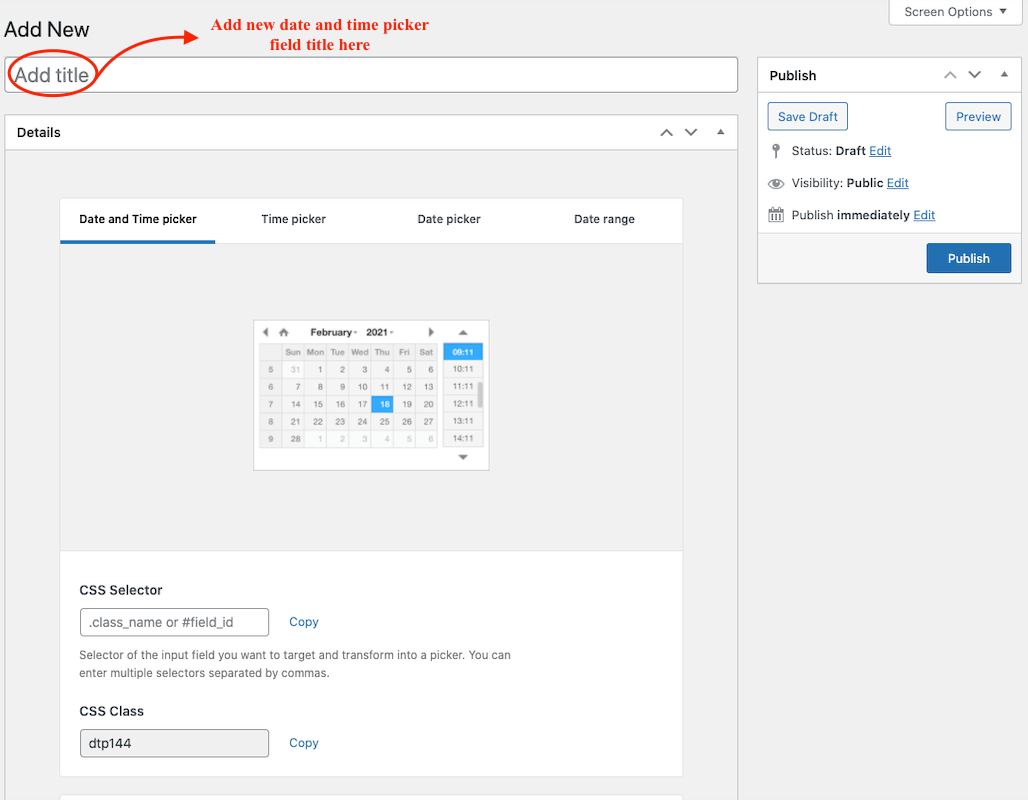This screenshot has height=800, width=1028.
Task: Open the February month dropdown
Action: click(334, 332)
